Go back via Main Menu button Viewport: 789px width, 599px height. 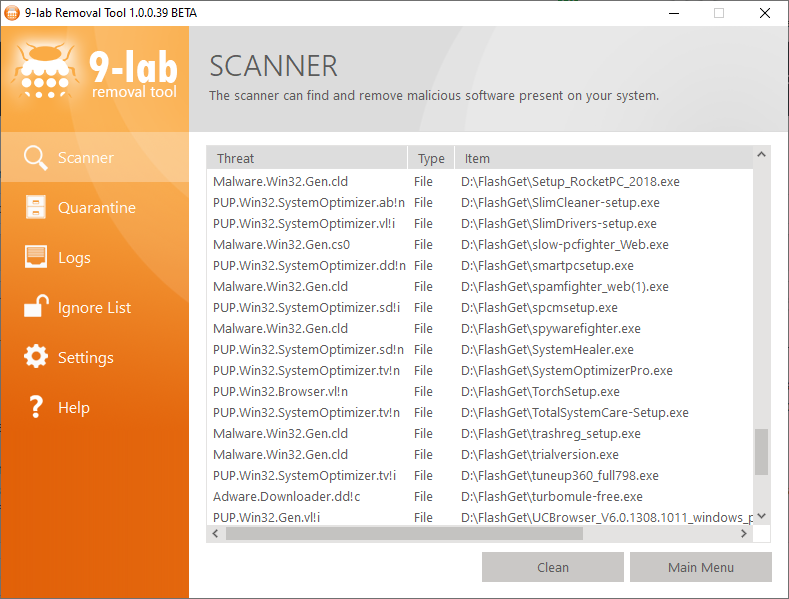click(x=700, y=567)
